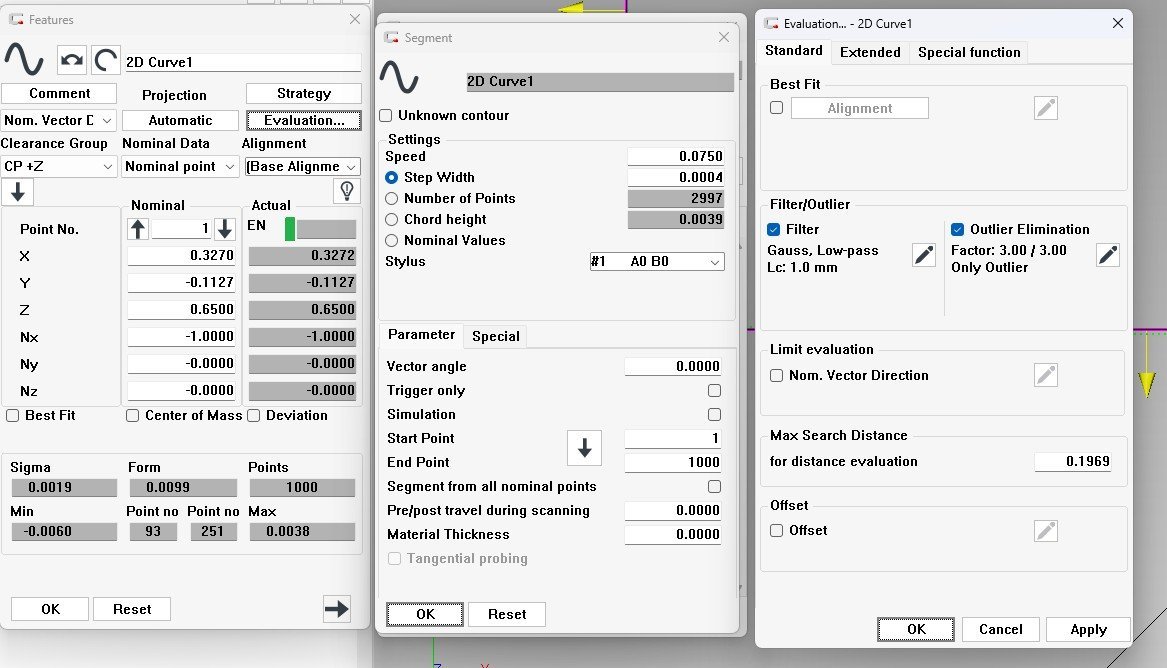Click the undo arrow icon in Features
Viewport: 1167px width, 668px height.
coord(72,61)
